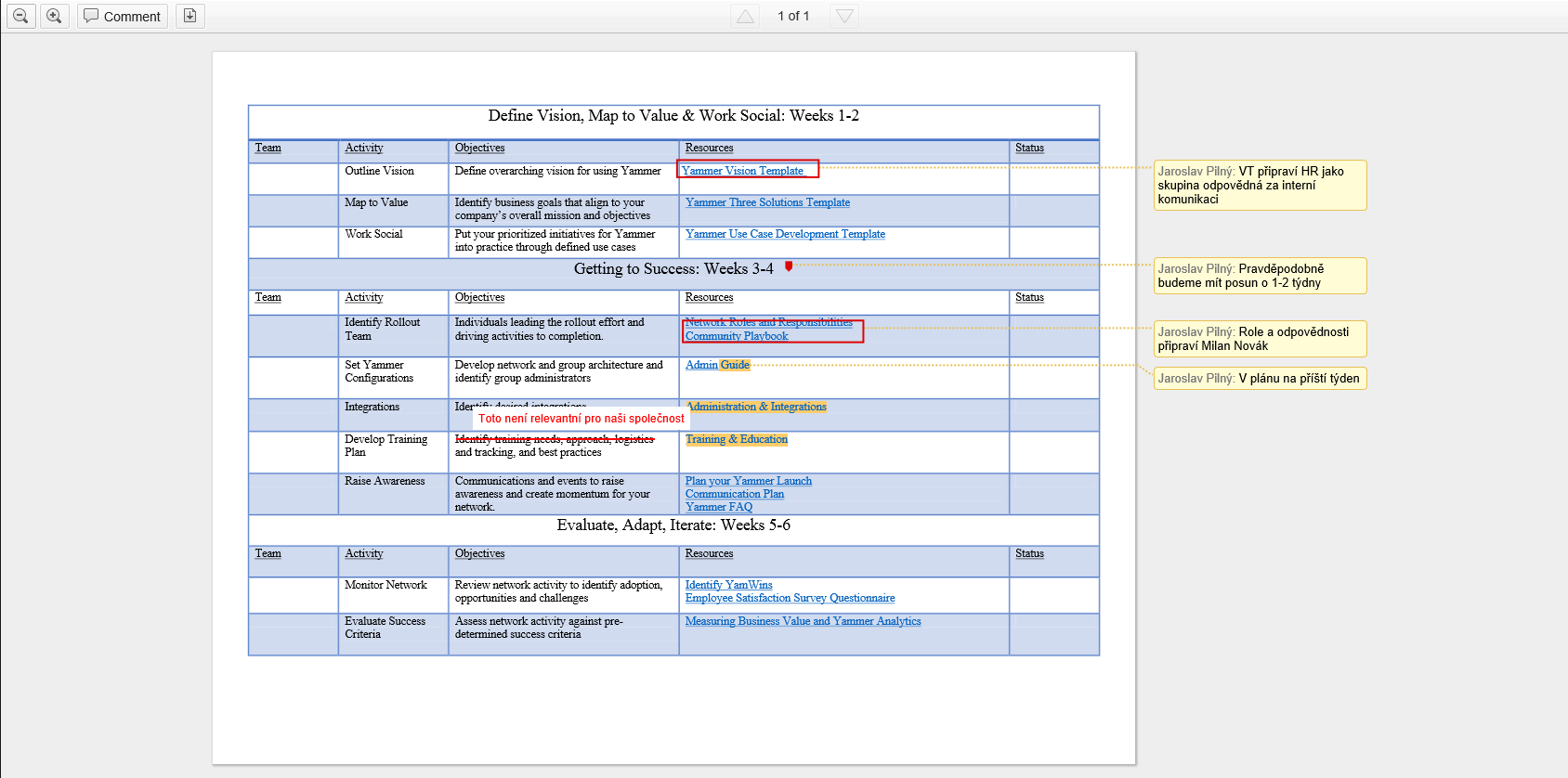Open the Comment tool
Viewport: 1568px width, 778px height.
[x=123, y=16]
